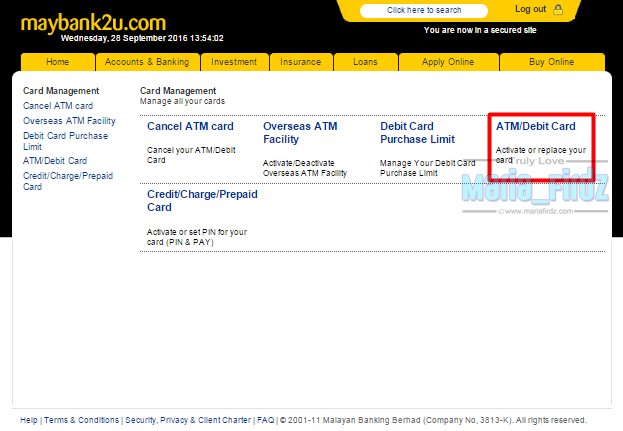This screenshot has height=431, width=623.
Task: Open the Buy Online tab
Action: [x=552, y=62]
